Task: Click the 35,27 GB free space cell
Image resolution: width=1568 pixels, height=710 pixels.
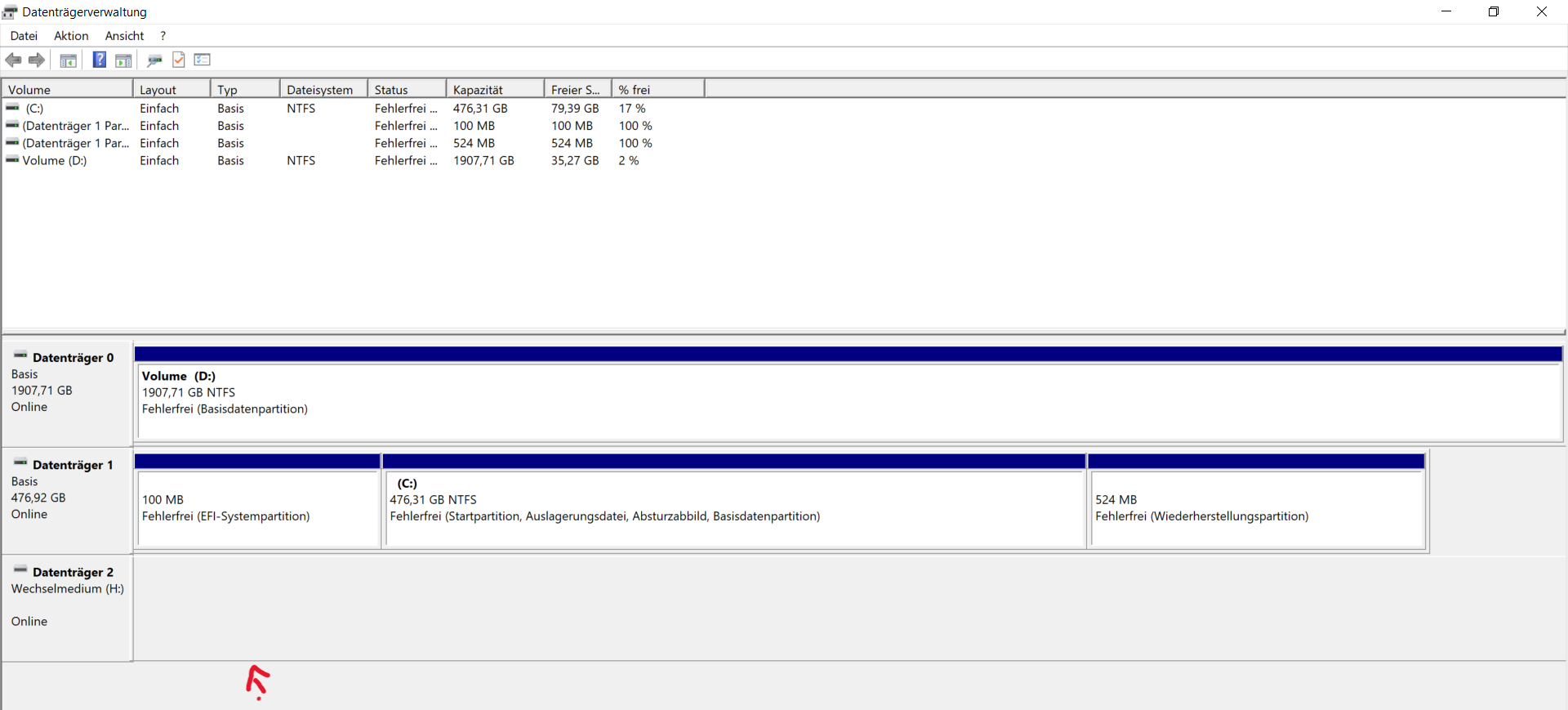Action: (575, 160)
